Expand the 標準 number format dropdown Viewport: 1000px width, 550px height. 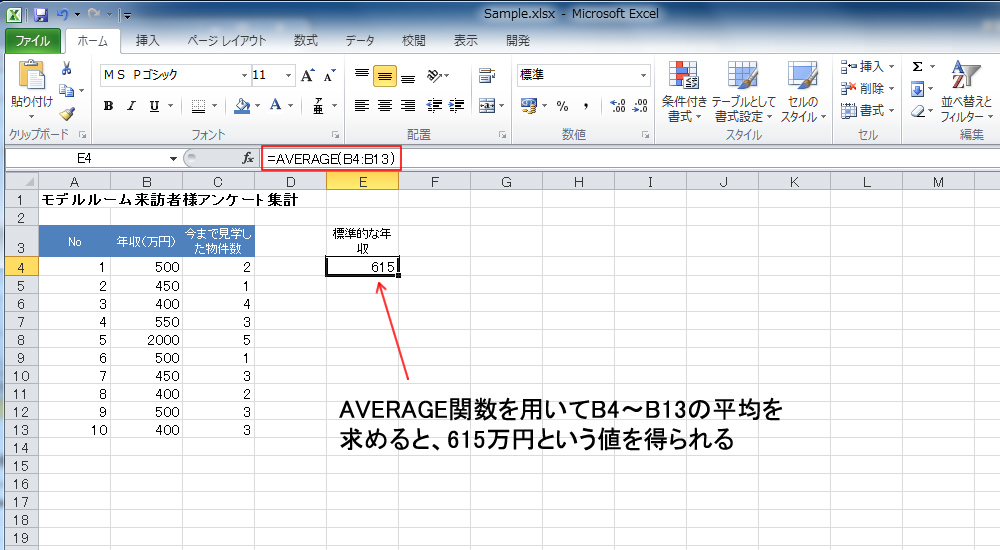(x=643, y=75)
